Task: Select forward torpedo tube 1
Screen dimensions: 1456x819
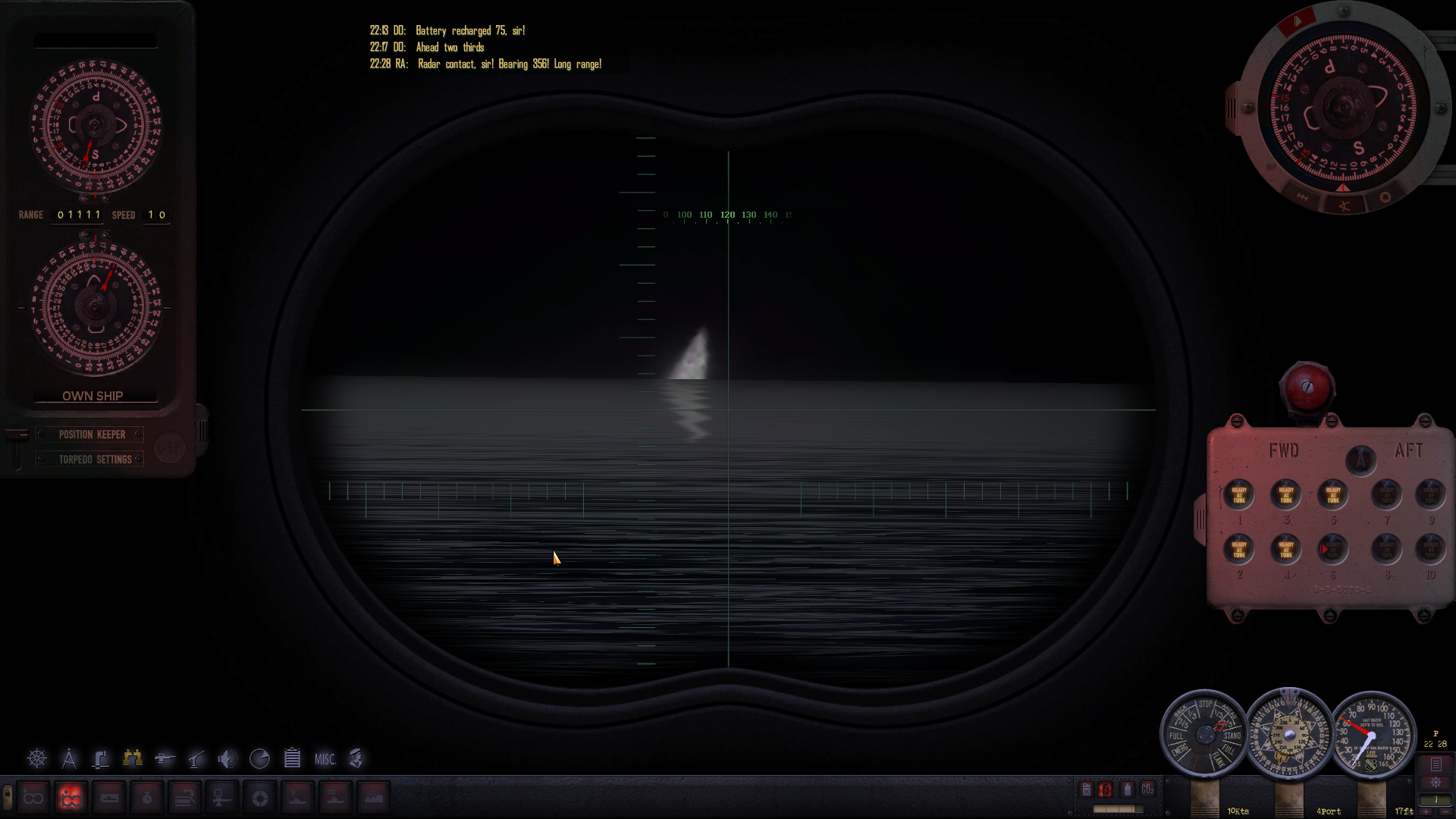Action: (x=1239, y=495)
